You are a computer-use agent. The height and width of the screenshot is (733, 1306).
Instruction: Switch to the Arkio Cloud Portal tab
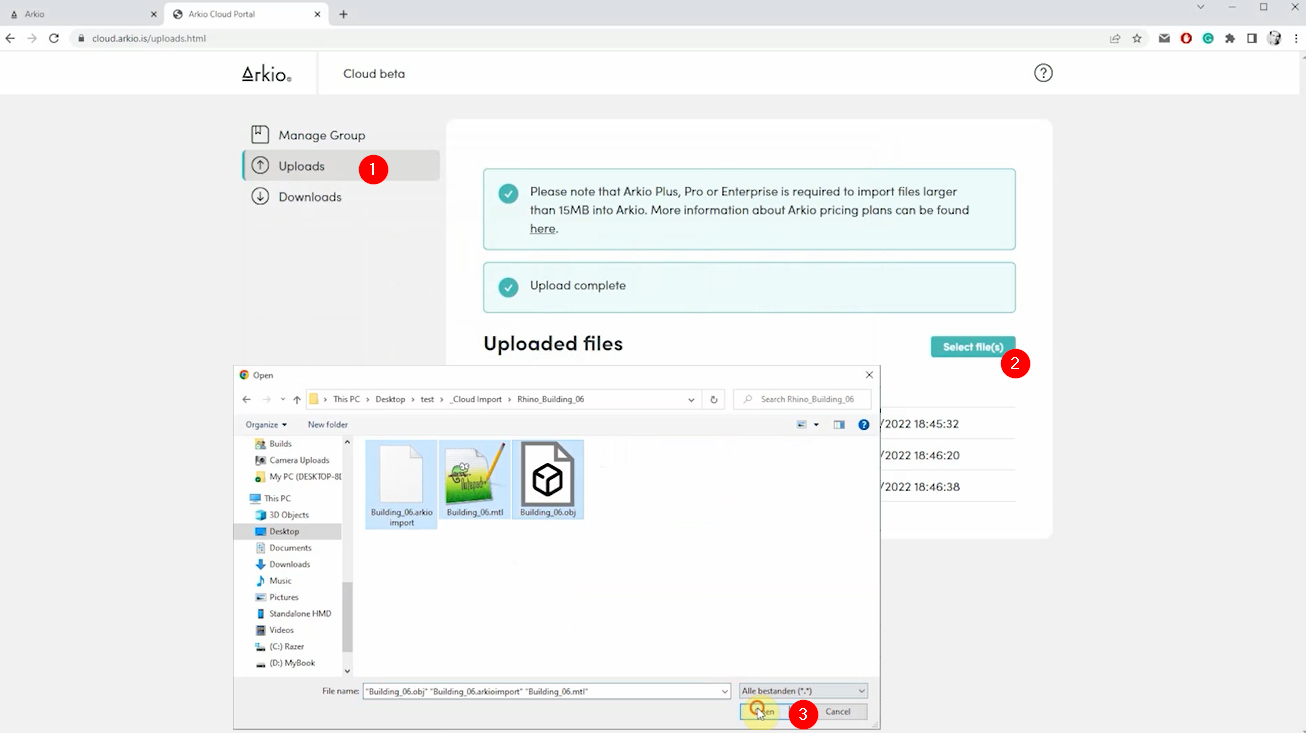[246, 14]
